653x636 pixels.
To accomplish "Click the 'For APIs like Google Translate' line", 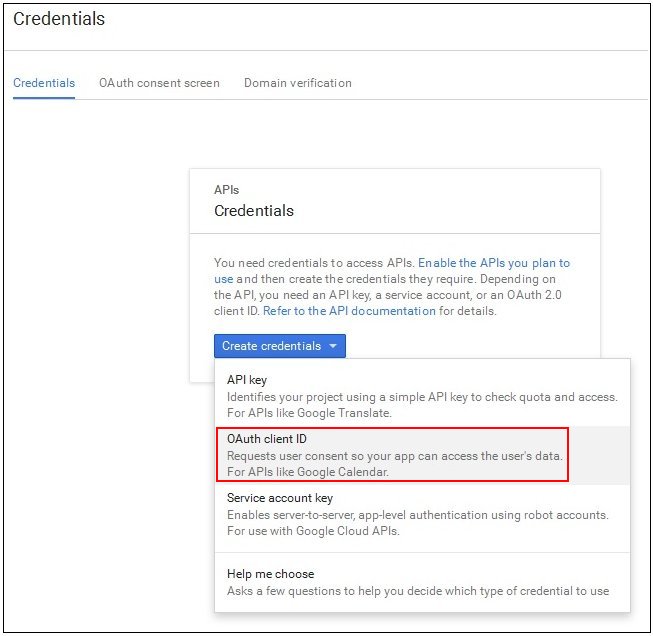I will coord(309,413).
